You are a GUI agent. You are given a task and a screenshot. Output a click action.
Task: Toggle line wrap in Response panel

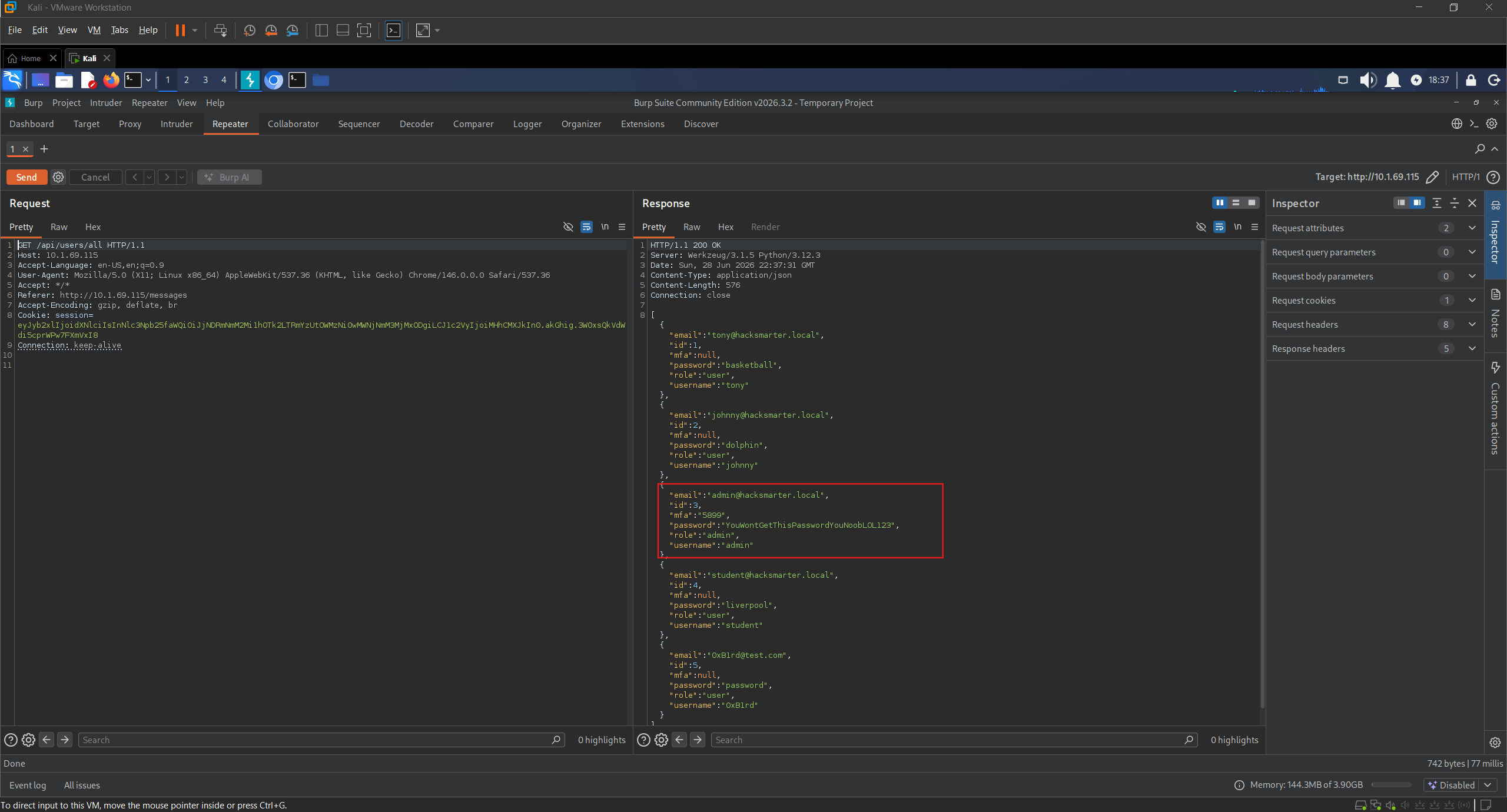pos(1219,227)
